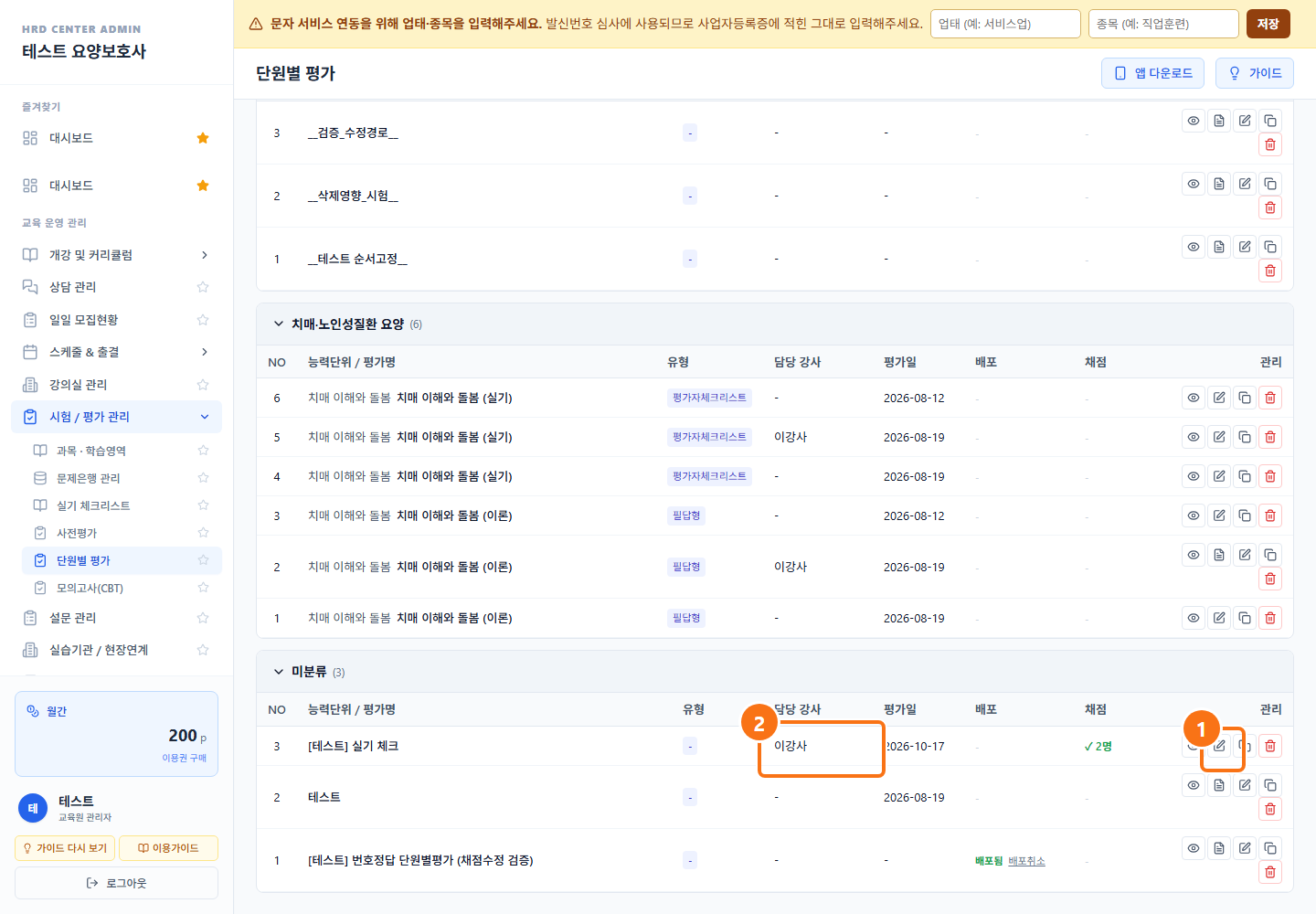Open the 가이드 button in header
Image resolution: width=1316 pixels, height=914 pixels.
pos(1255,73)
